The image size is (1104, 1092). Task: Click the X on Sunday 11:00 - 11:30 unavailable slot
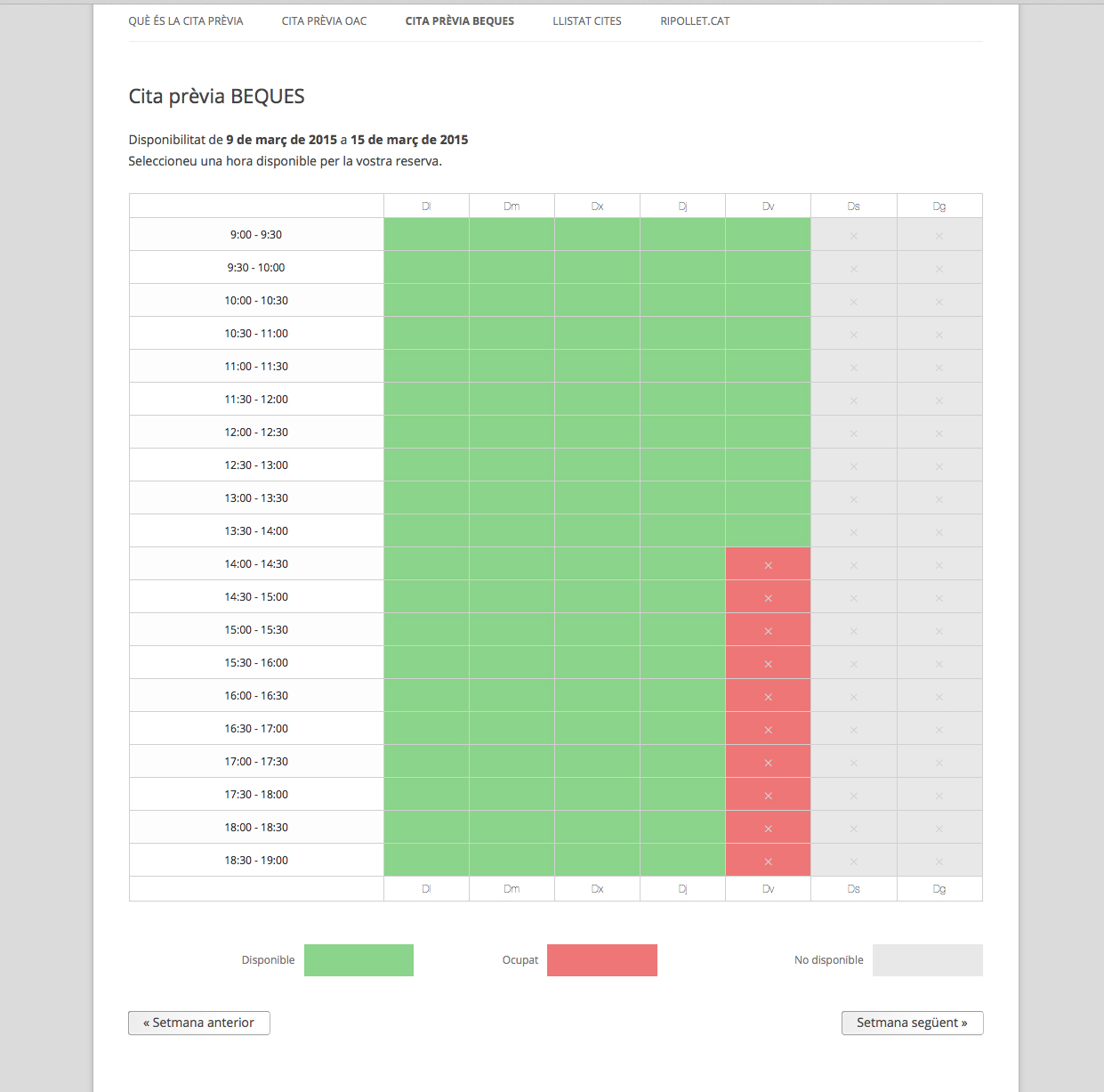(939, 368)
